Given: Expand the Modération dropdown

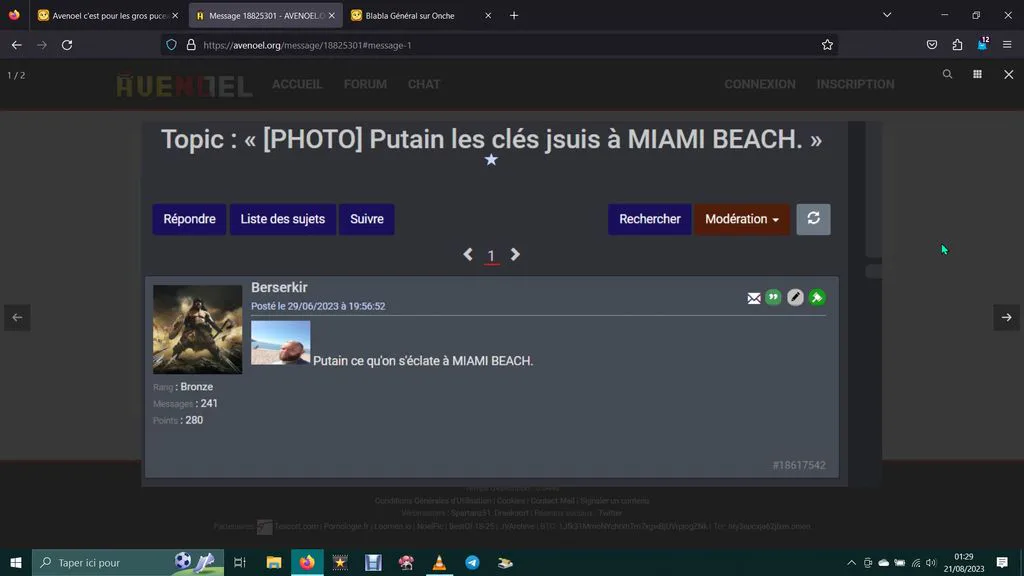Looking at the screenshot, I should pos(741,219).
